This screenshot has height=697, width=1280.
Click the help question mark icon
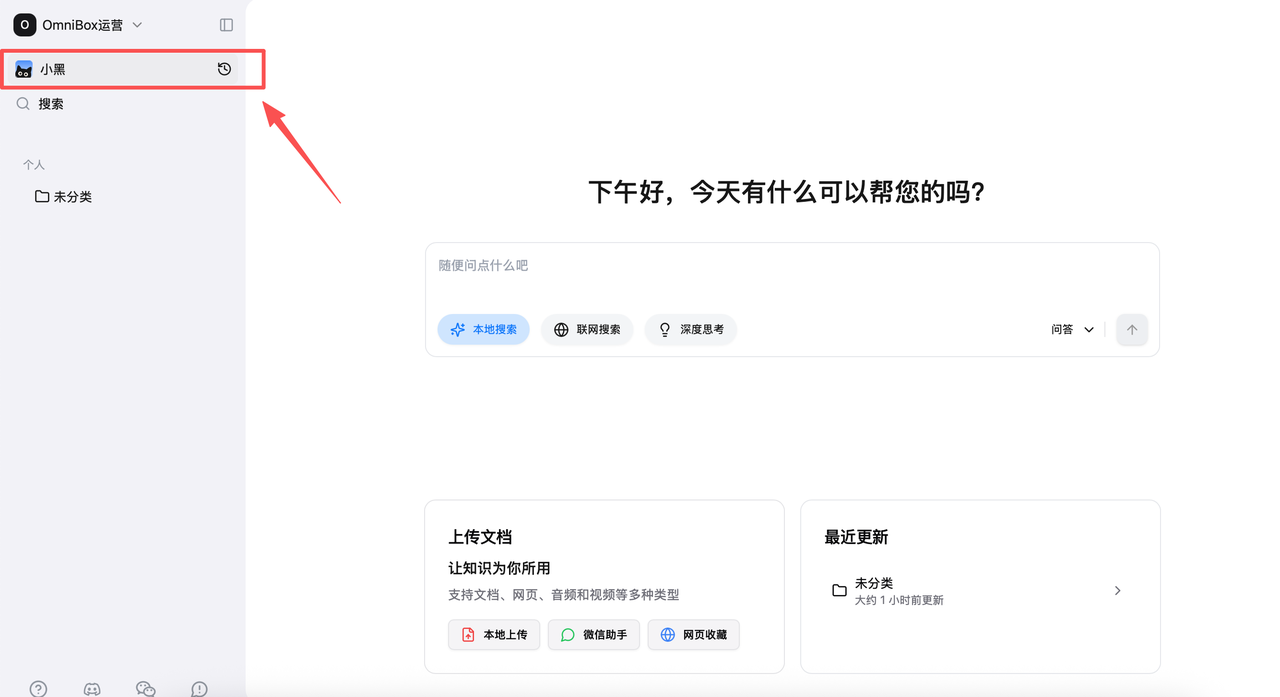coord(38,688)
